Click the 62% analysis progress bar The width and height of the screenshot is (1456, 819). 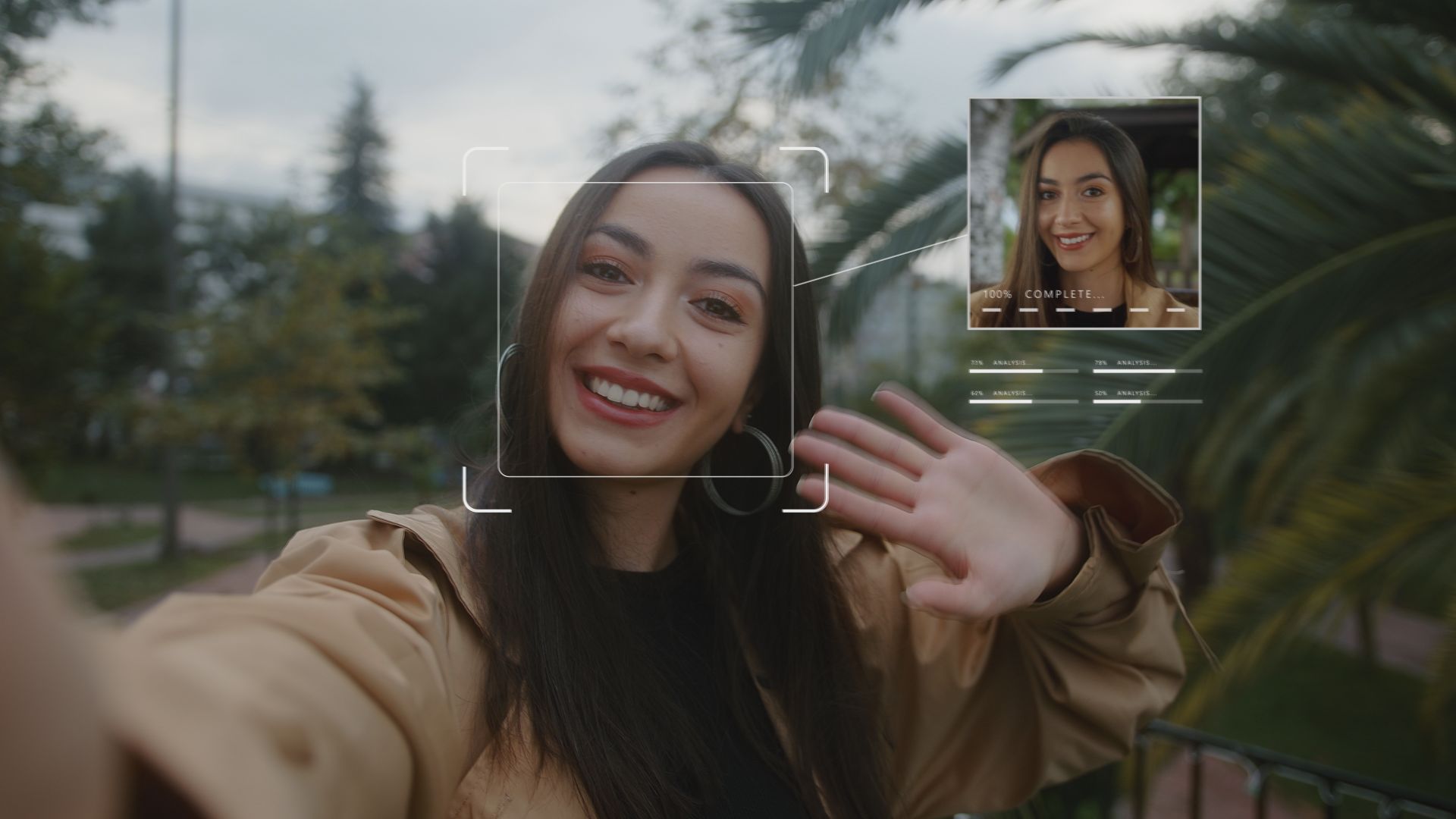tap(1024, 401)
